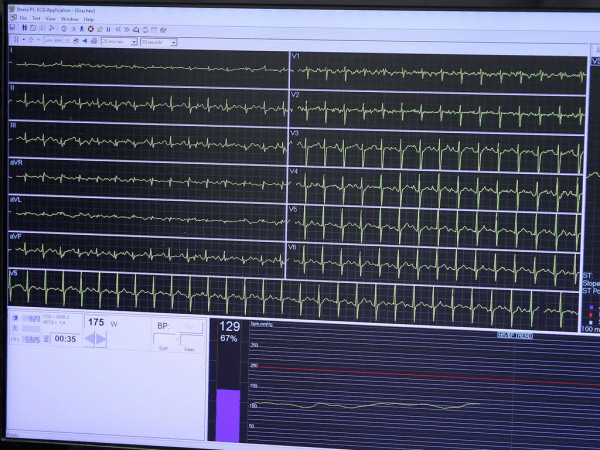Open the File menu

(x=22, y=19)
